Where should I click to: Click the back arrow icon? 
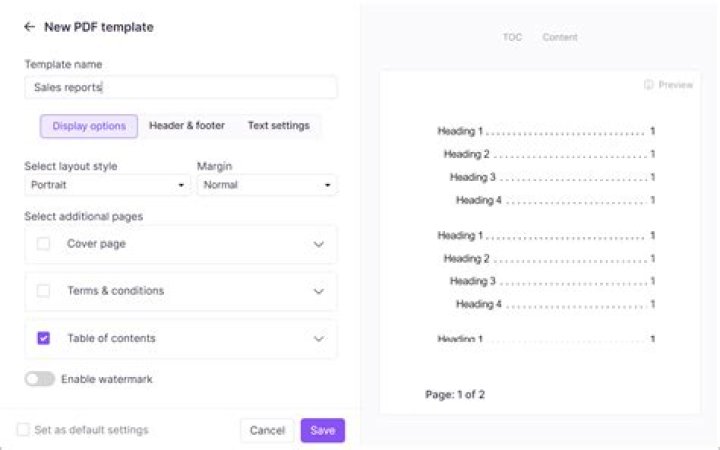click(29, 27)
